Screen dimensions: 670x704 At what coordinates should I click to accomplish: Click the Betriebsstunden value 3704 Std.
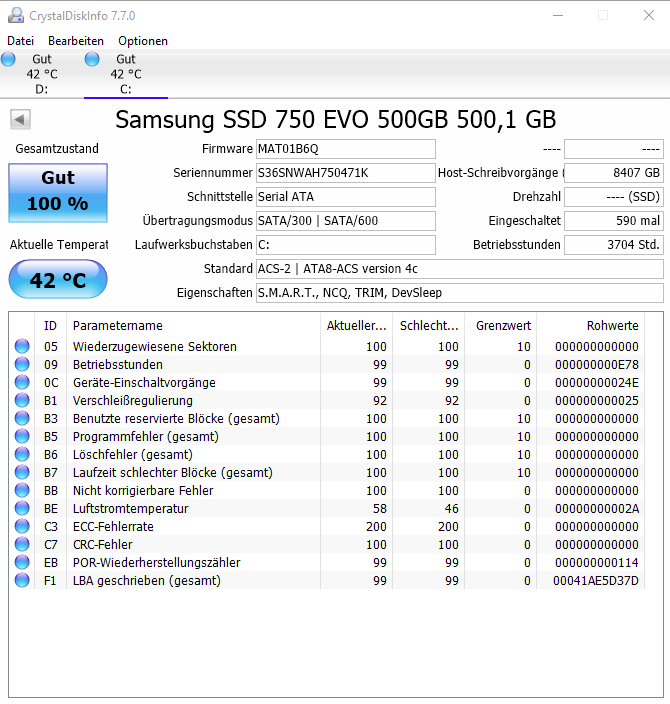[614, 245]
